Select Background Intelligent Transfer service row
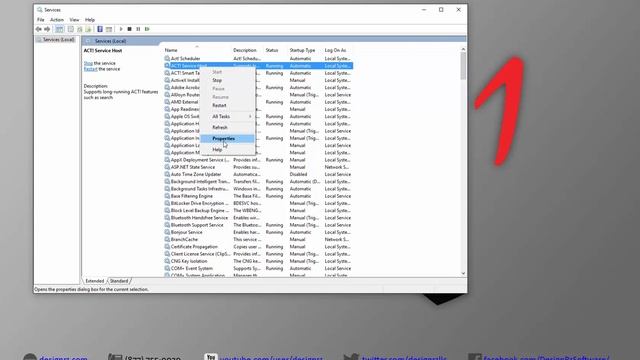The image size is (640, 360). point(258,182)
